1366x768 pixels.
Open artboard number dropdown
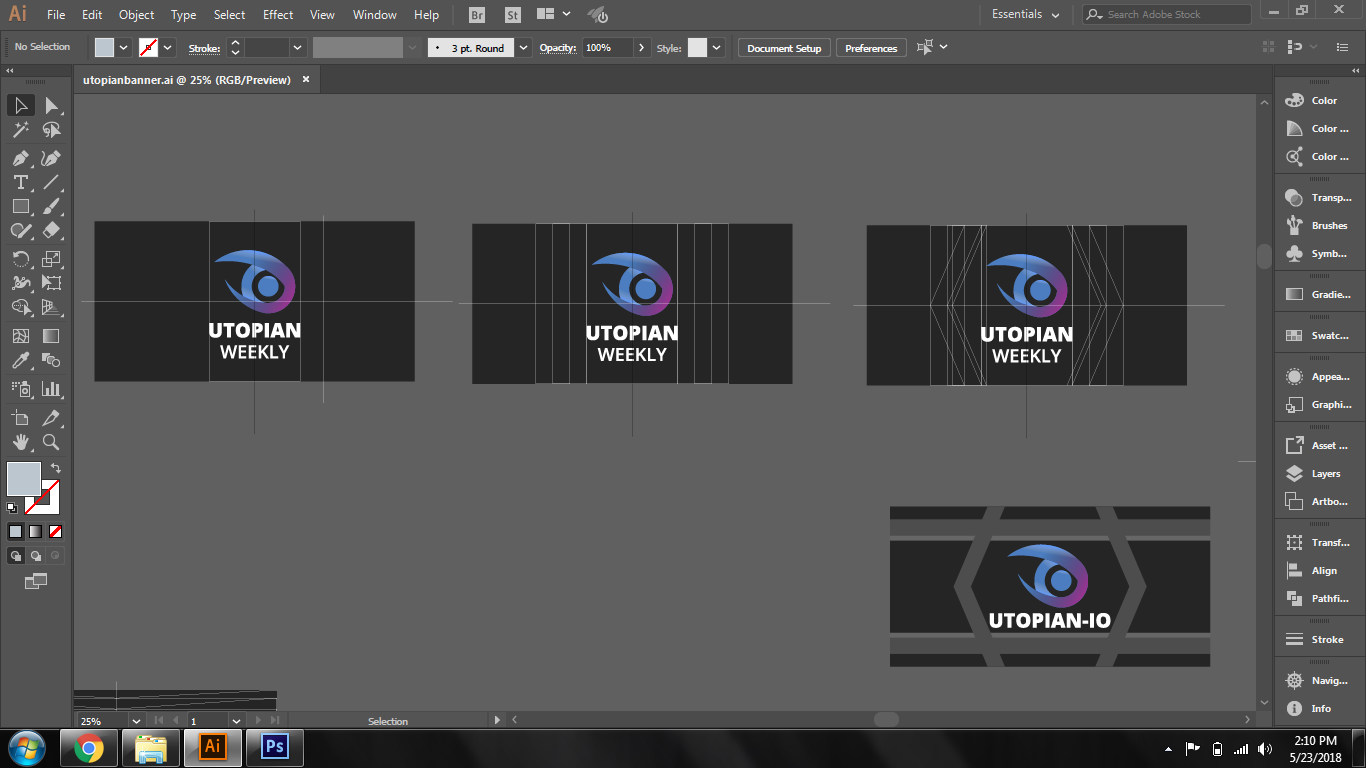237,720
